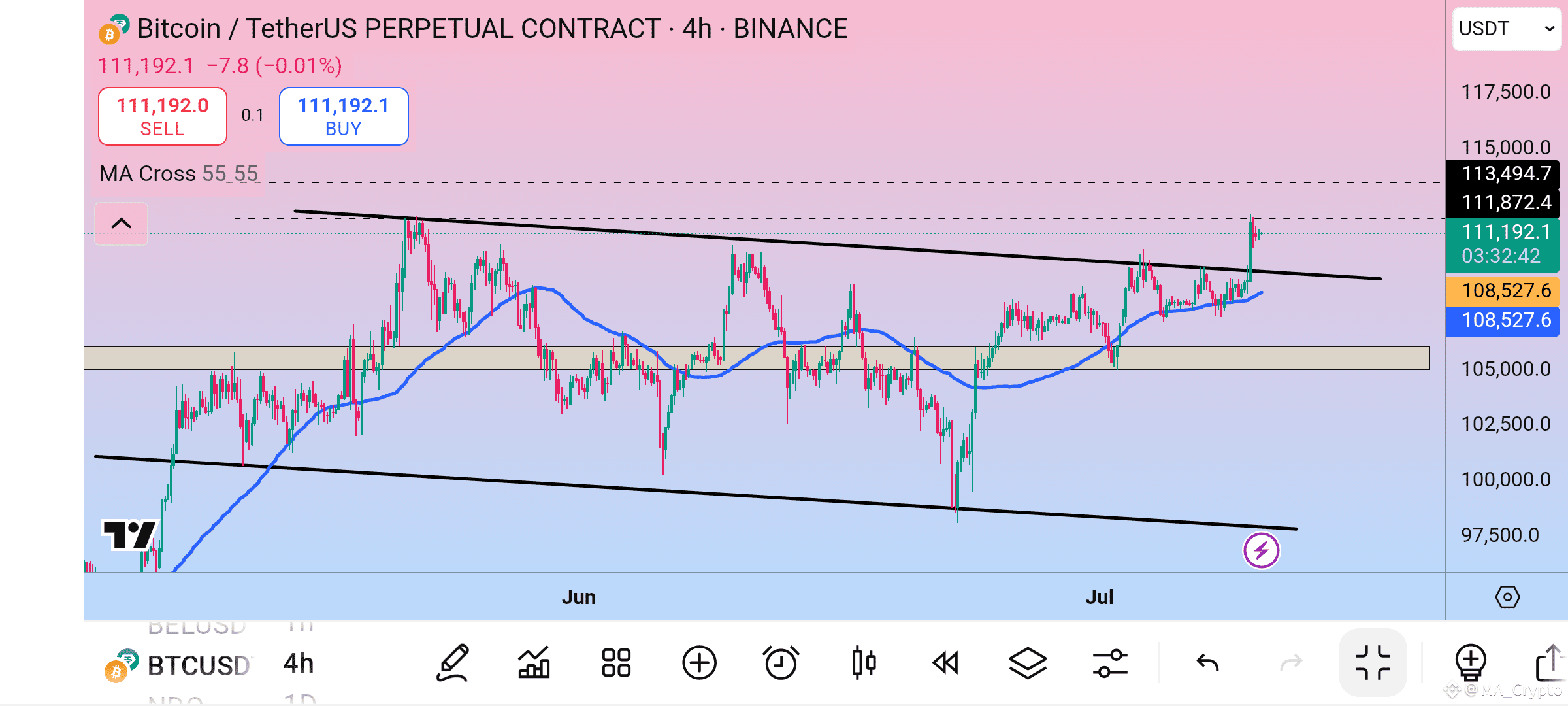Change candlestick chart type
The width and height of the screenshot is (1568, 706).
(864, 663)
